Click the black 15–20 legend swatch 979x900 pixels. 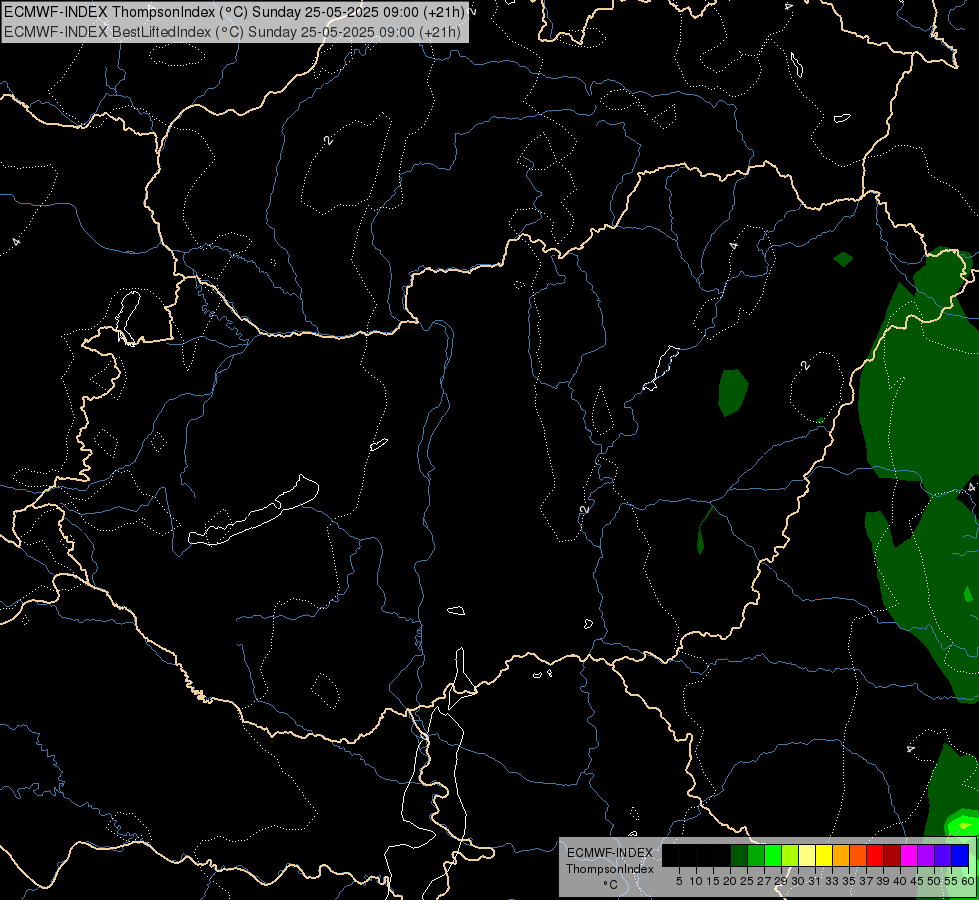(x=722, y=855)
